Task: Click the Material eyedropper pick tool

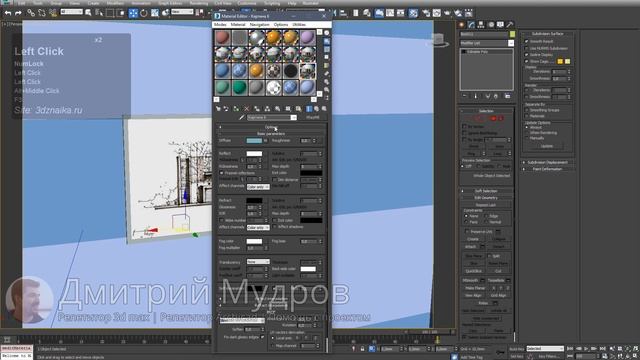Action: (x=242, y=118)
